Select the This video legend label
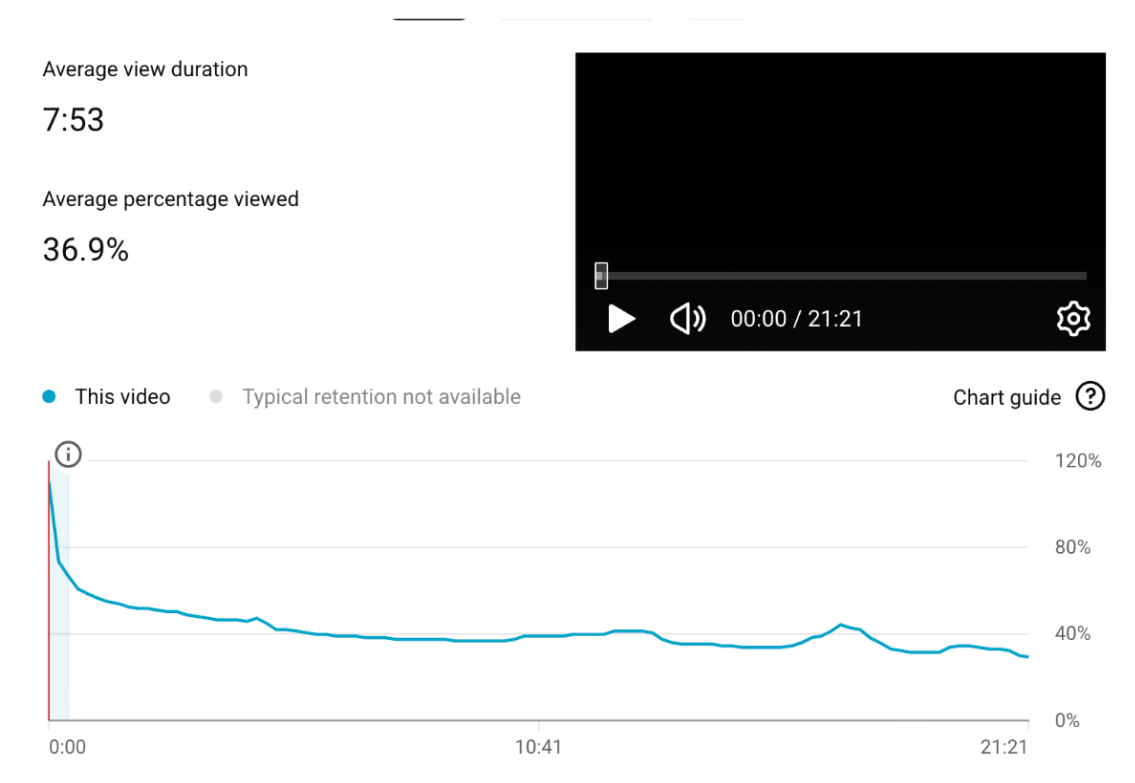 [x=122, y=397]
